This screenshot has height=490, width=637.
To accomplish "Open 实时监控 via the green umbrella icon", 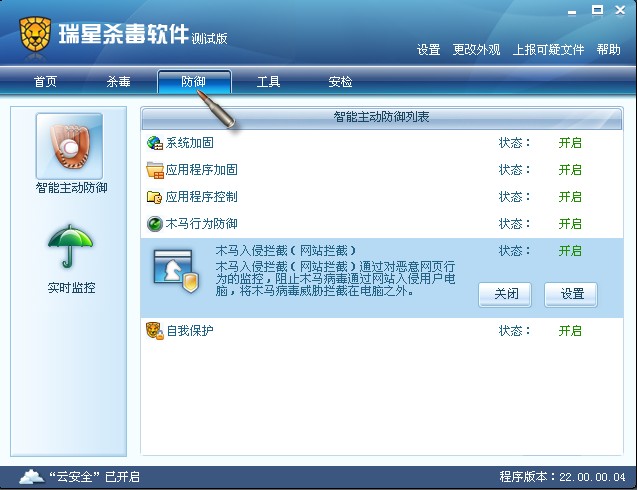I will coord(70,247).
